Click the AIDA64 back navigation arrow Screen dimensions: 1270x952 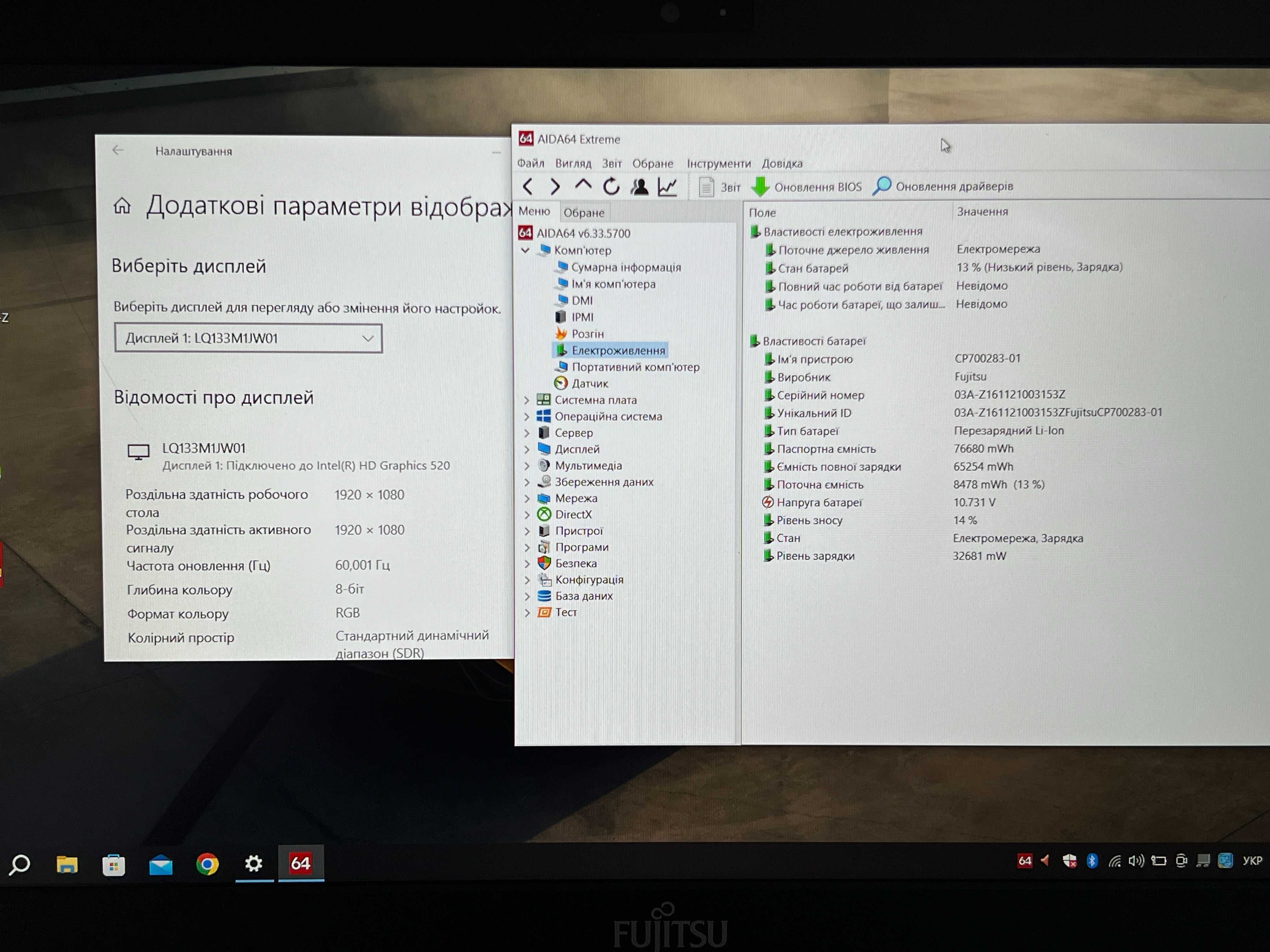pyautogui.click(x=528, y=186)
